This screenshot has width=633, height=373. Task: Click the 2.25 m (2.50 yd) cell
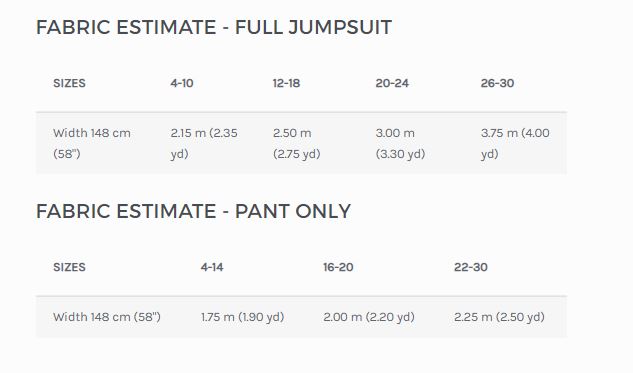(x=499, y=317)
